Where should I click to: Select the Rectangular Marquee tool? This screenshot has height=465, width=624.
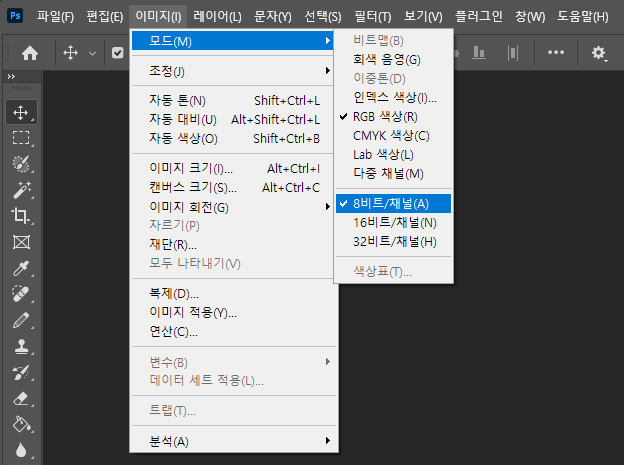point(21,138)
